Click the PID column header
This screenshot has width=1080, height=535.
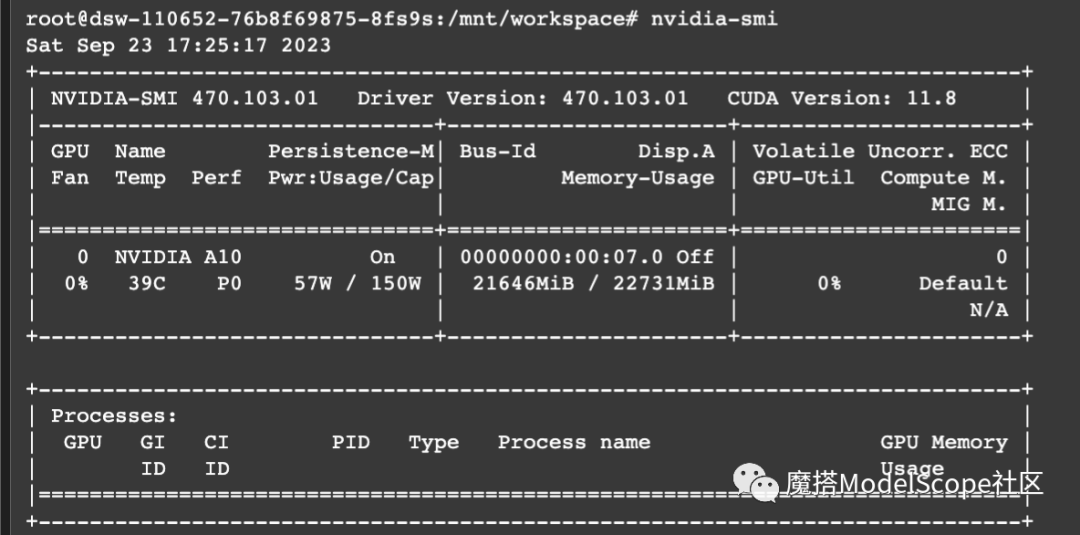(351, 442)
